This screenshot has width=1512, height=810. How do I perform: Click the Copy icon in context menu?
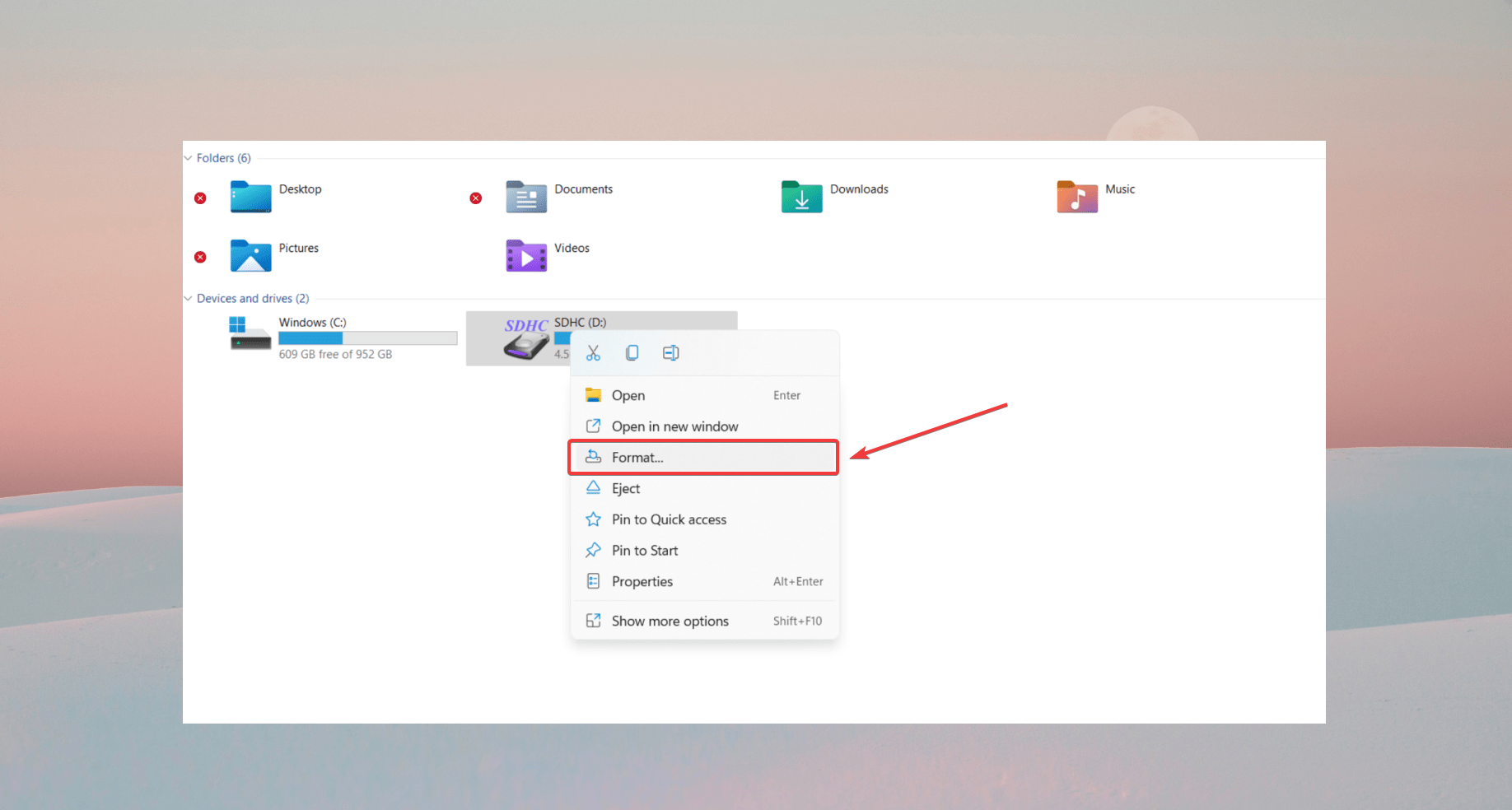pyautogui.click(x=632, y=353)
